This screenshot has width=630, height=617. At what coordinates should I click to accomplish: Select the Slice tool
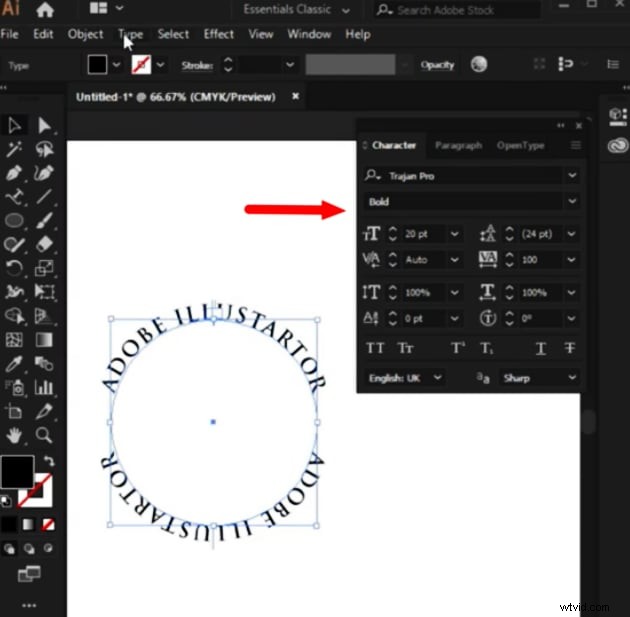coord(44,411)
